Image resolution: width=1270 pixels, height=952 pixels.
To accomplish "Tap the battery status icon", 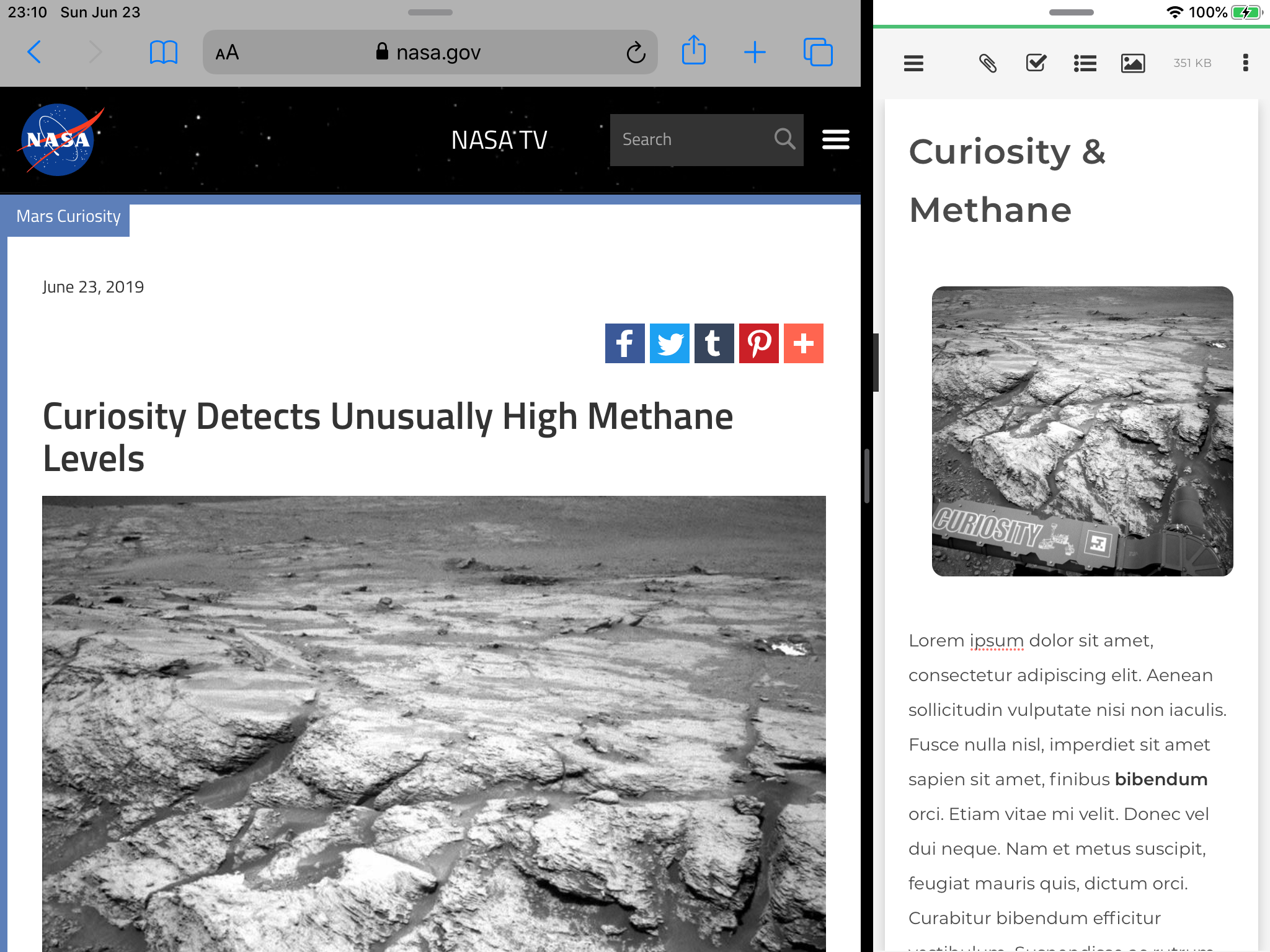I will [1246, 12].
